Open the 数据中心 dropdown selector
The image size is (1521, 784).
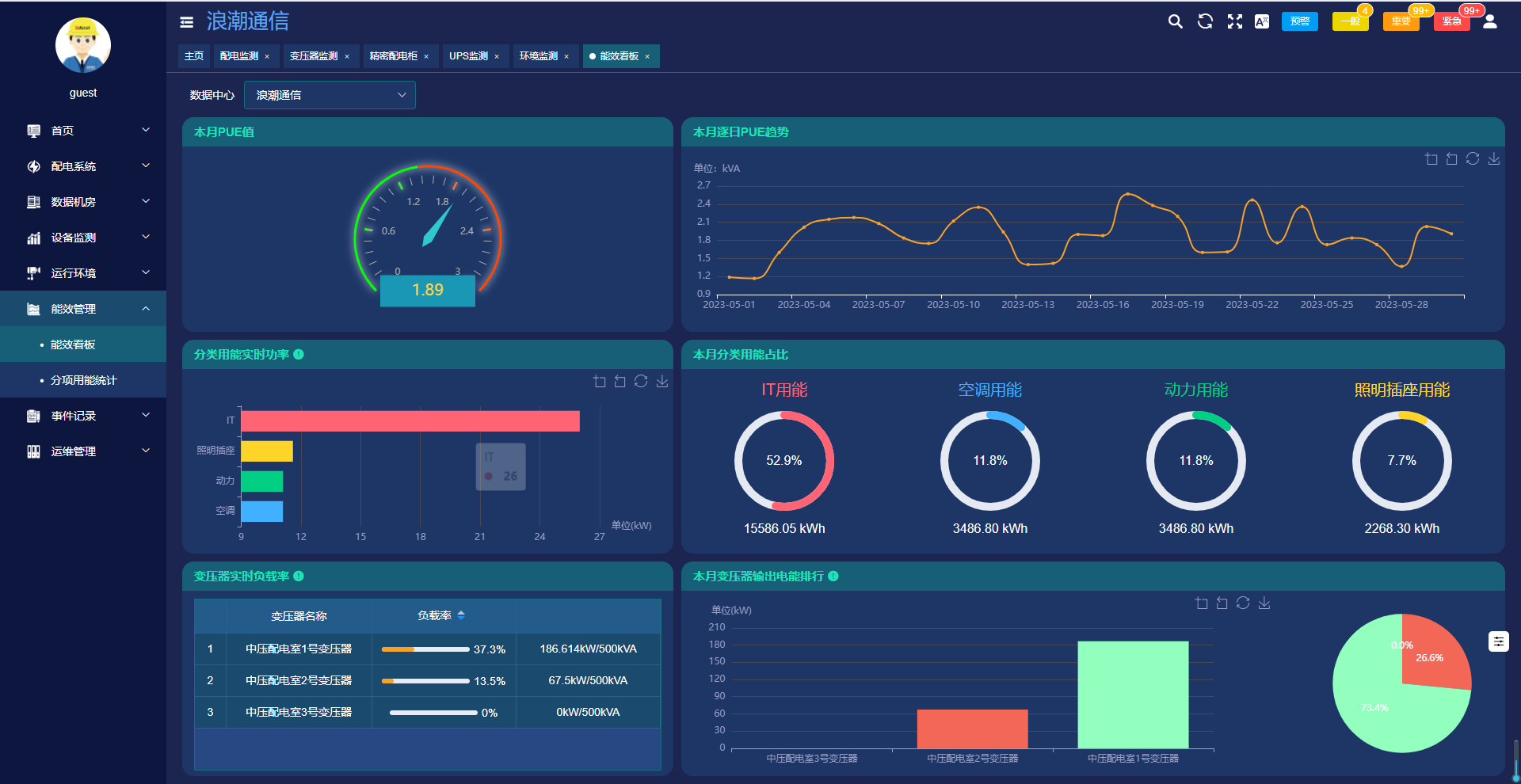pos(330,95)
